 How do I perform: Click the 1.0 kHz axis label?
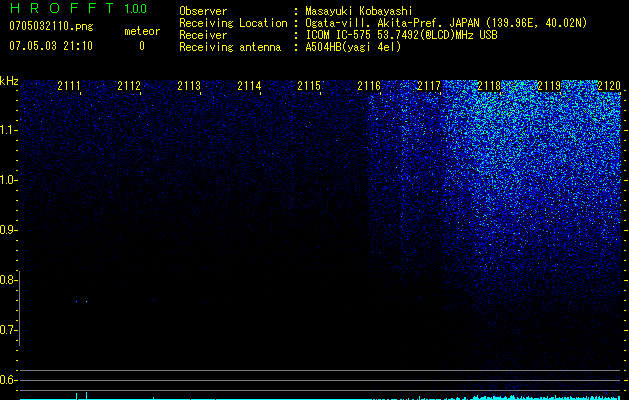point(8,180)
